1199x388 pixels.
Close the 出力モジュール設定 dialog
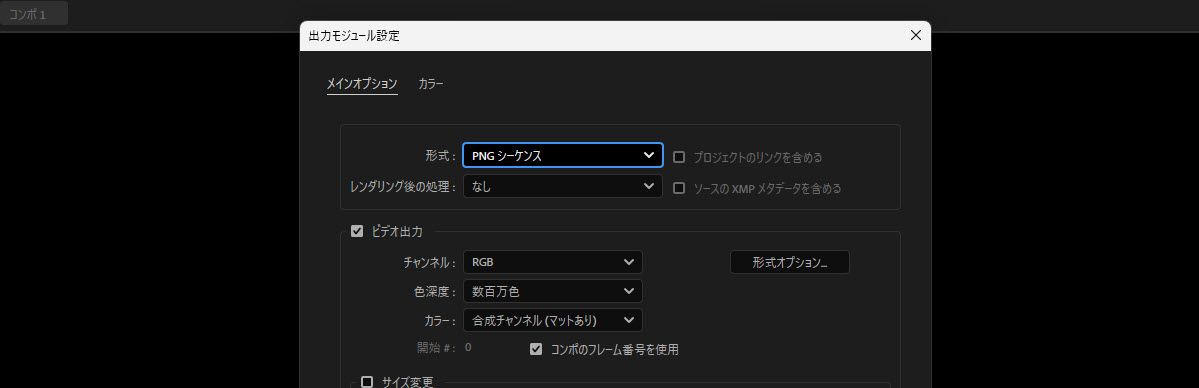point(915,35)
